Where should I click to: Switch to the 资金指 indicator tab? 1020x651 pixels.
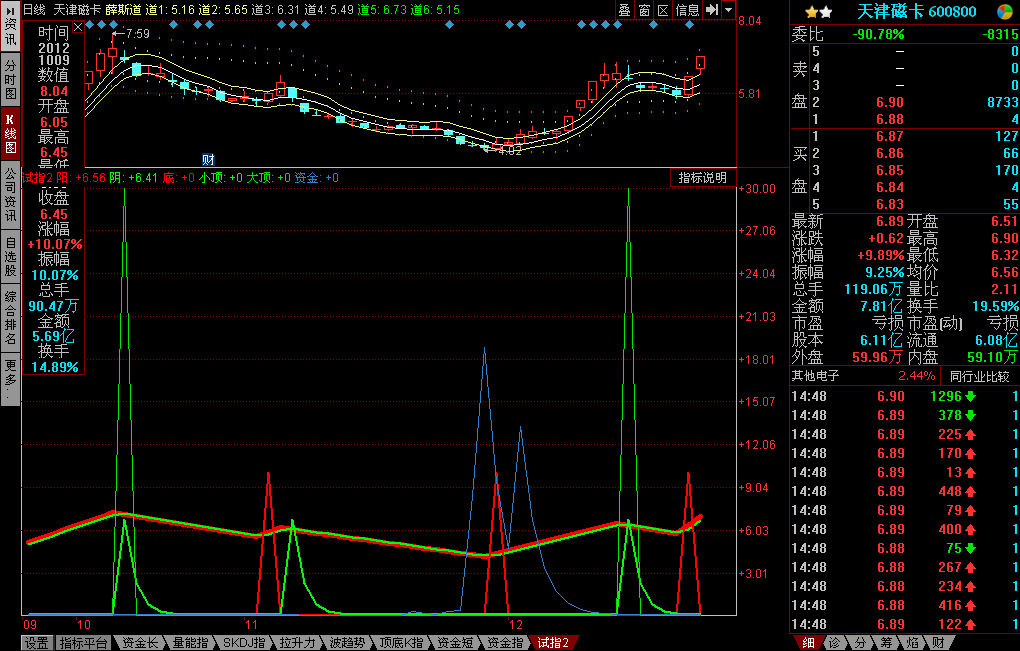(x=505, y=643)
